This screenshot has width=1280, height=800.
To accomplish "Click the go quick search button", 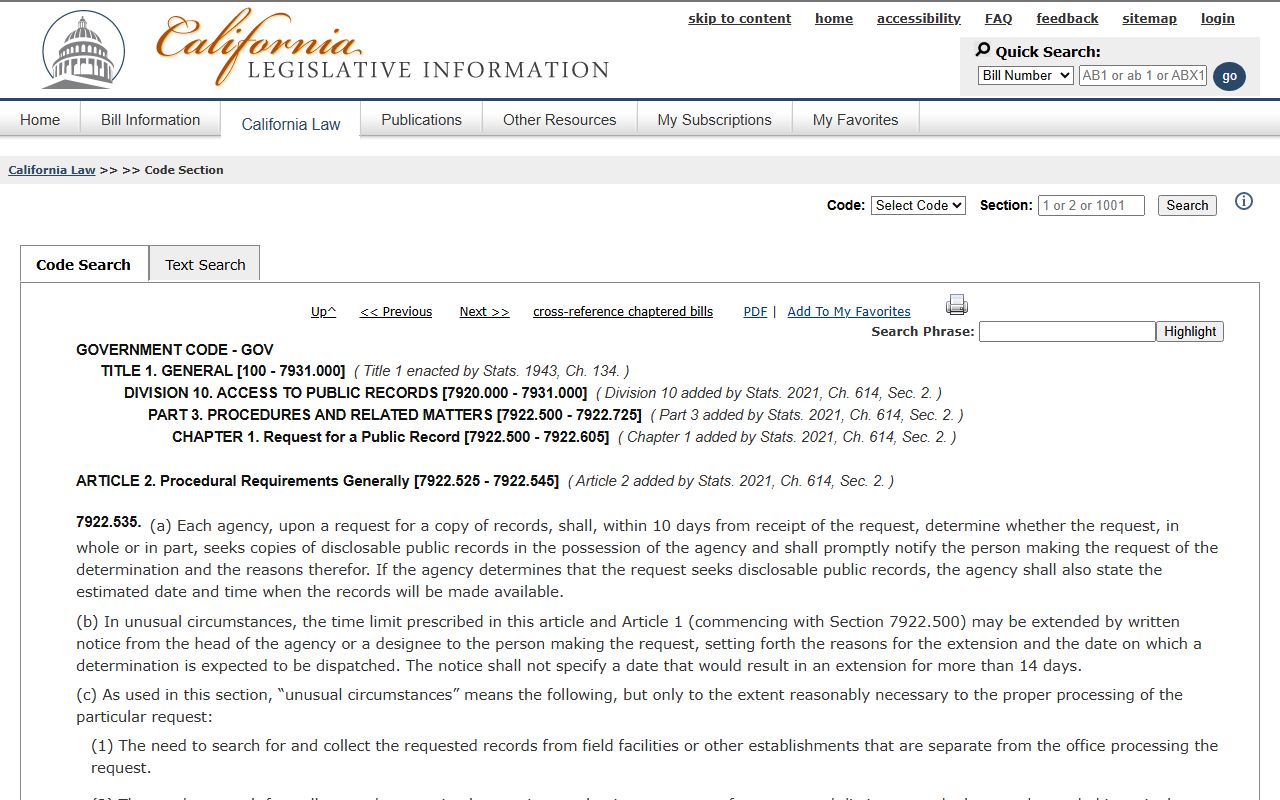I will tap(1229, 76).
